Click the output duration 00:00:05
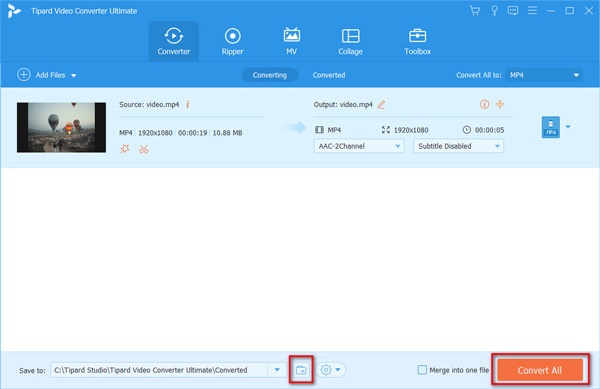 489,130
